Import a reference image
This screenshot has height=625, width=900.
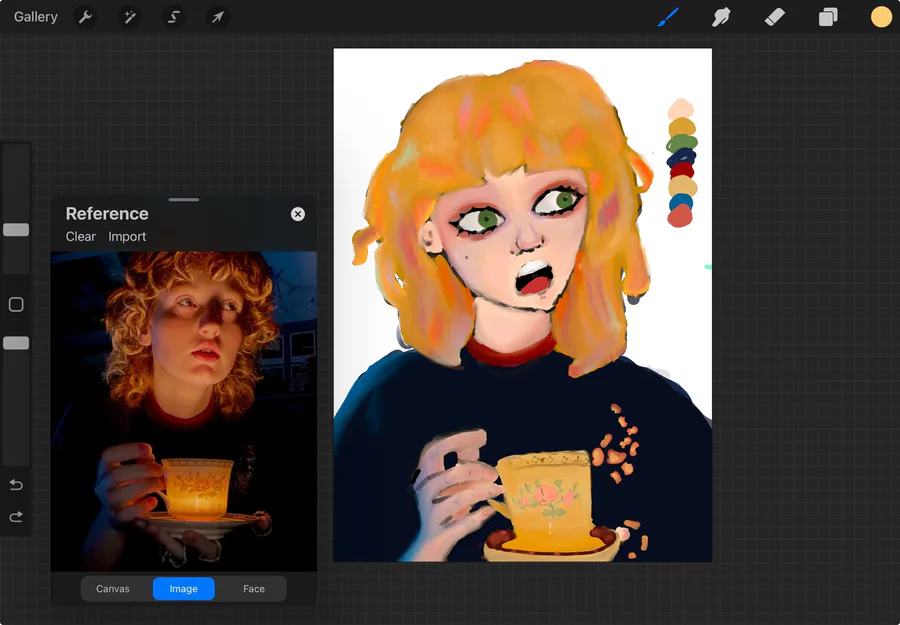click(x=127, y=236)
